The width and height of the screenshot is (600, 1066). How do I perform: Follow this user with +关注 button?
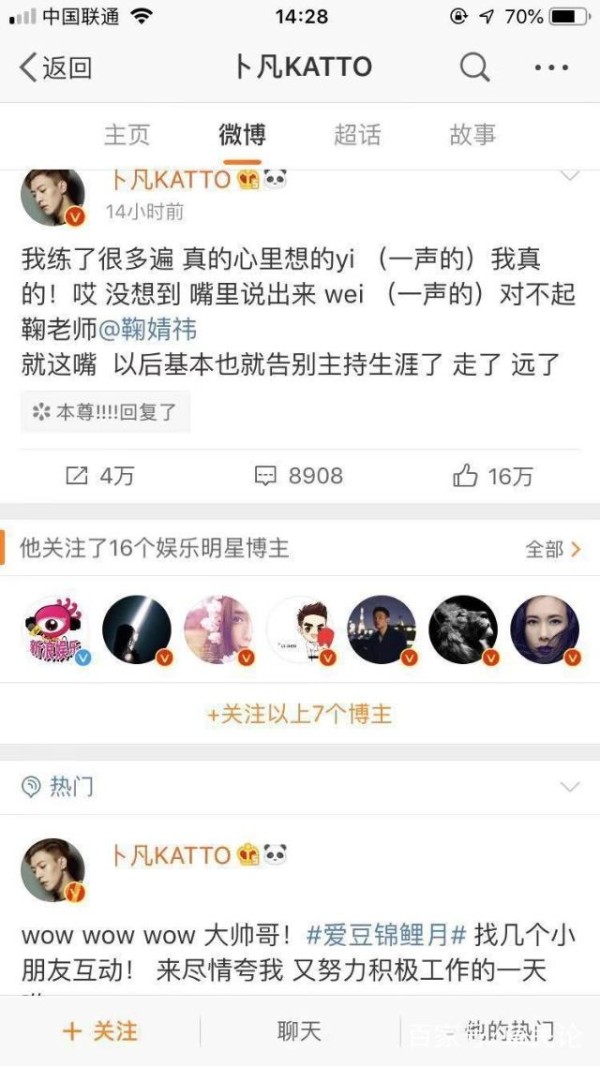(x=100, y=1031)
